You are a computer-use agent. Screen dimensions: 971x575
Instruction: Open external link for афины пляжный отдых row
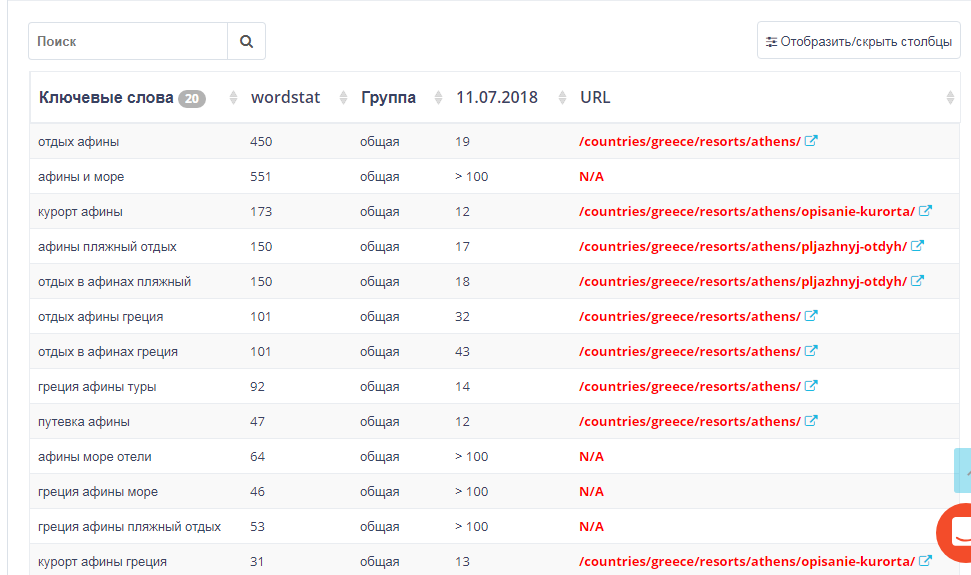(917, 246)
